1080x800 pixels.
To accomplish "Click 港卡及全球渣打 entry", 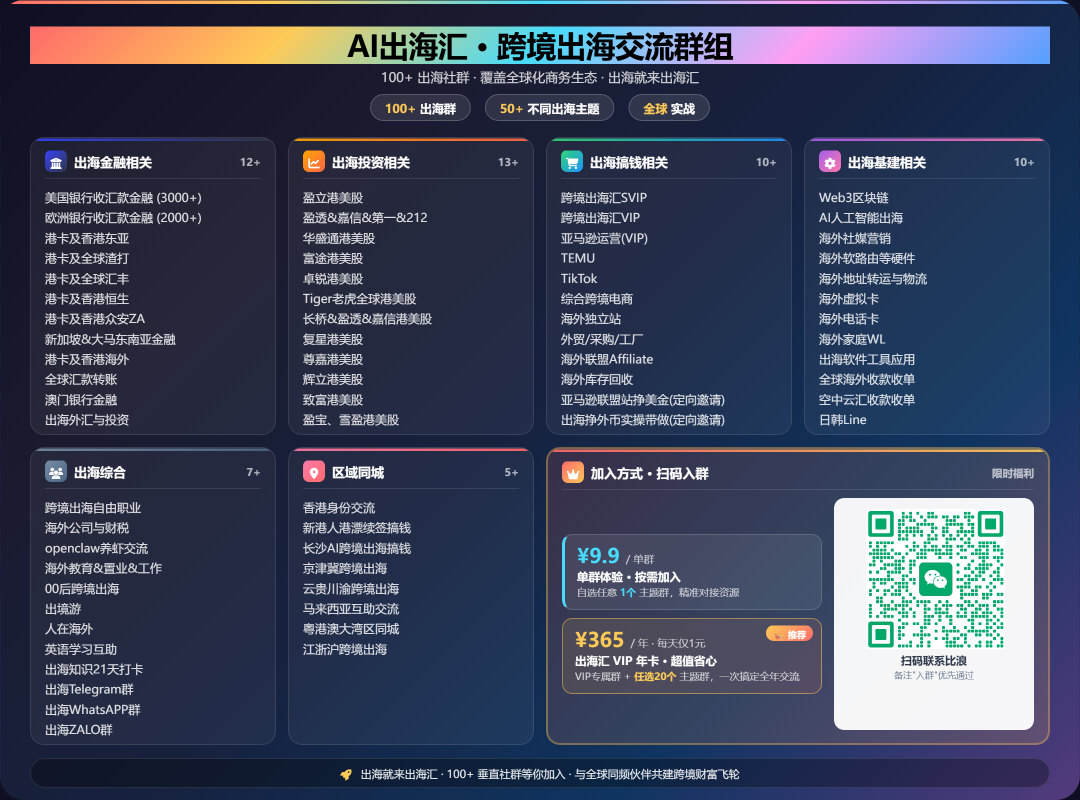I will (x=87, y=258).
